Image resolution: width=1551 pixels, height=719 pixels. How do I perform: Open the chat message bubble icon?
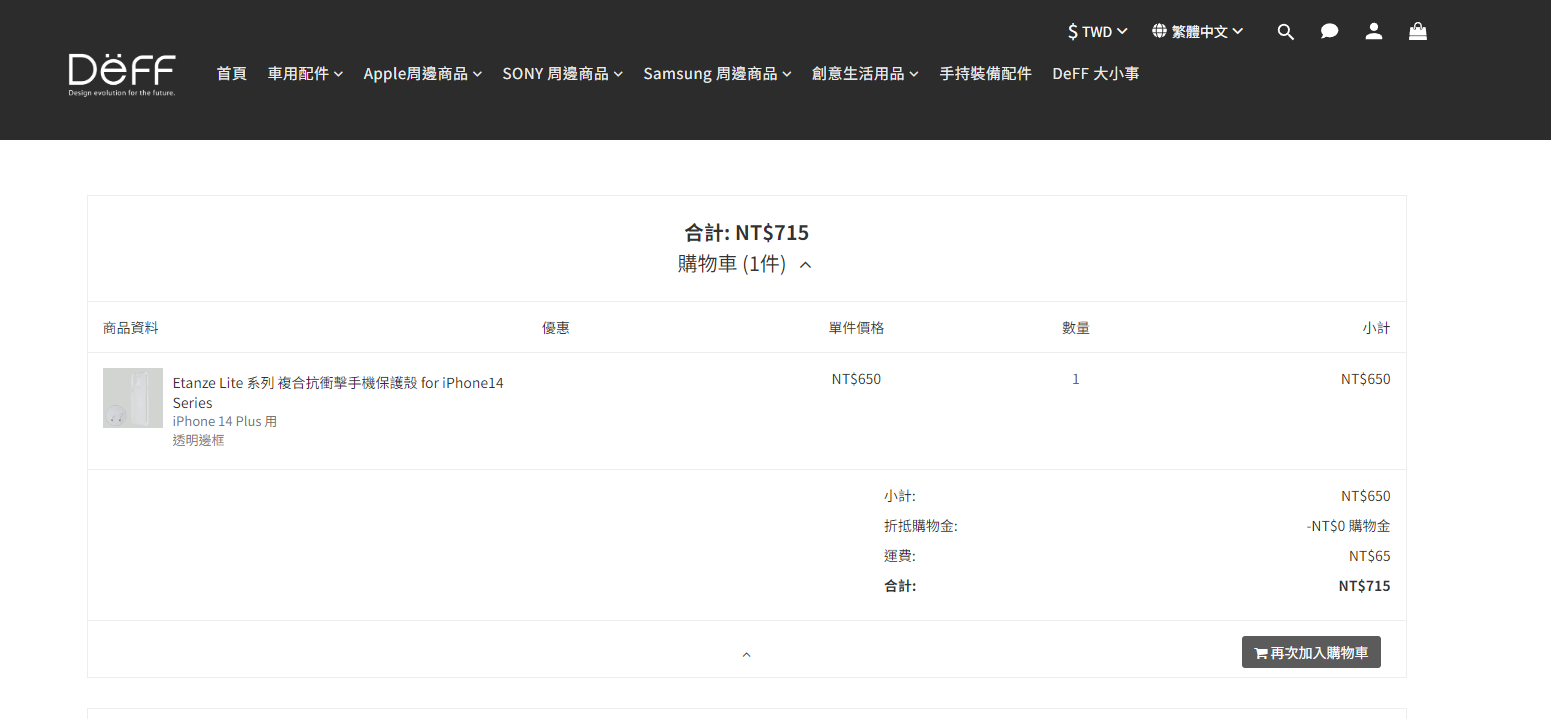1329,32
